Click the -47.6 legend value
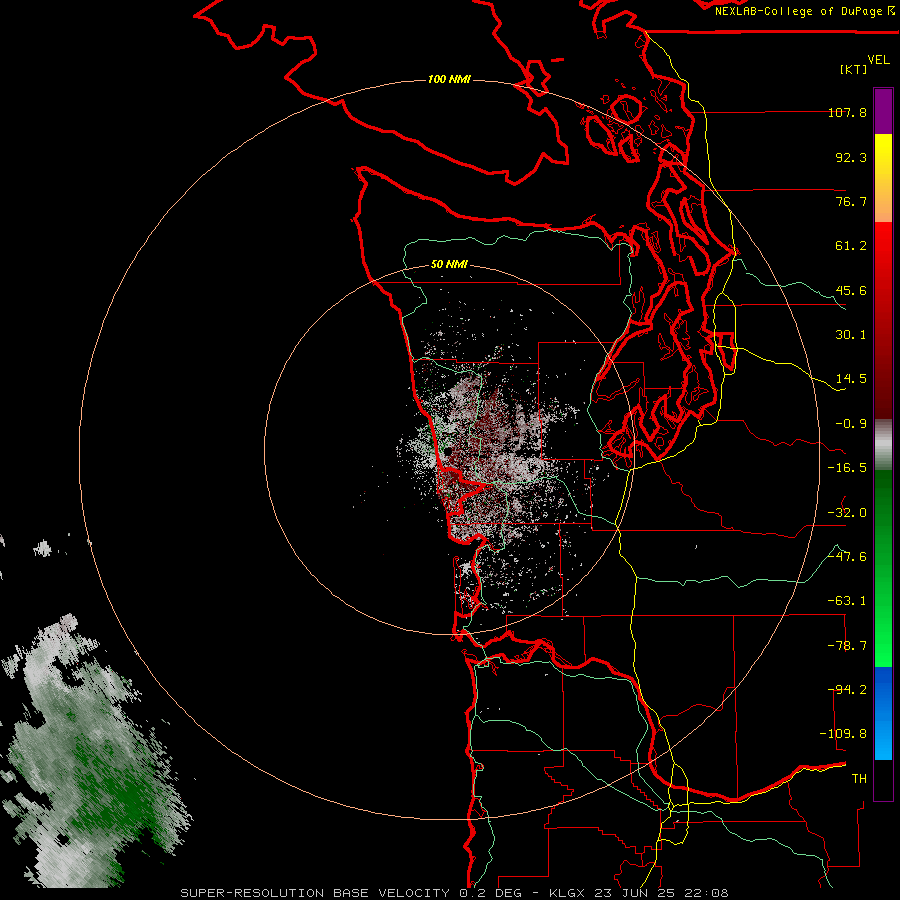 (x=847, y=557)
